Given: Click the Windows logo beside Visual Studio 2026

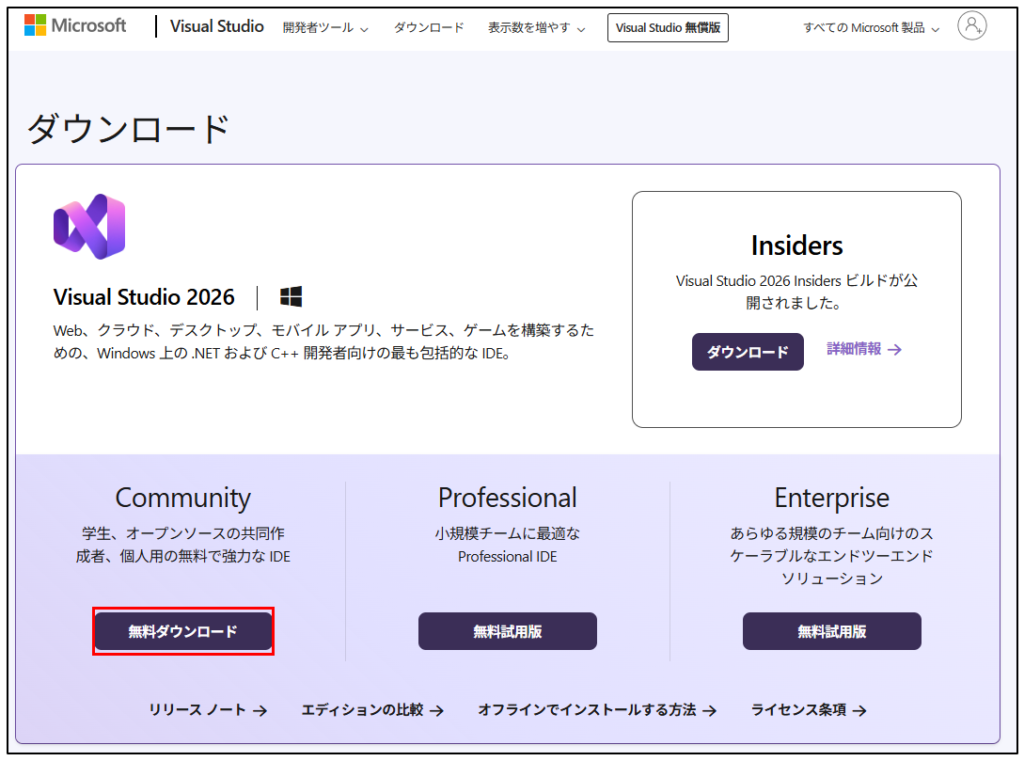Looking at the screenshot, I should 291,297.
